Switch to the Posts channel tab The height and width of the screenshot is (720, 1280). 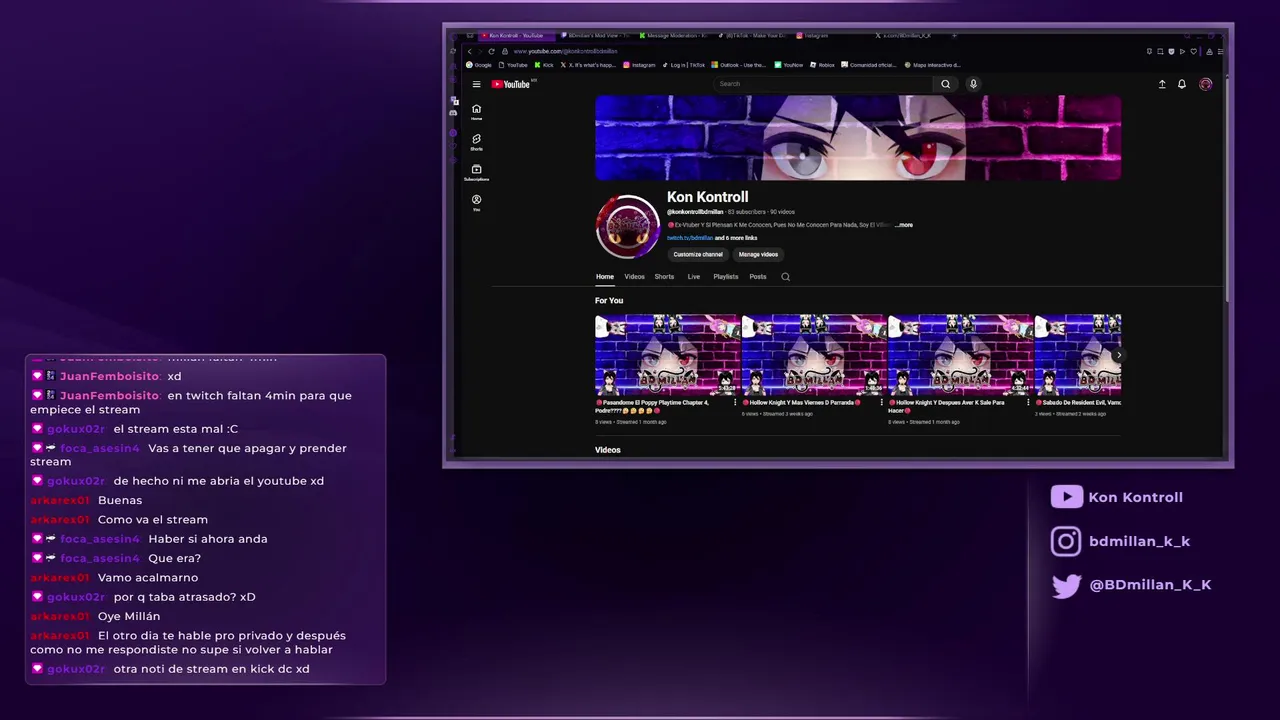tap(758, 277)
